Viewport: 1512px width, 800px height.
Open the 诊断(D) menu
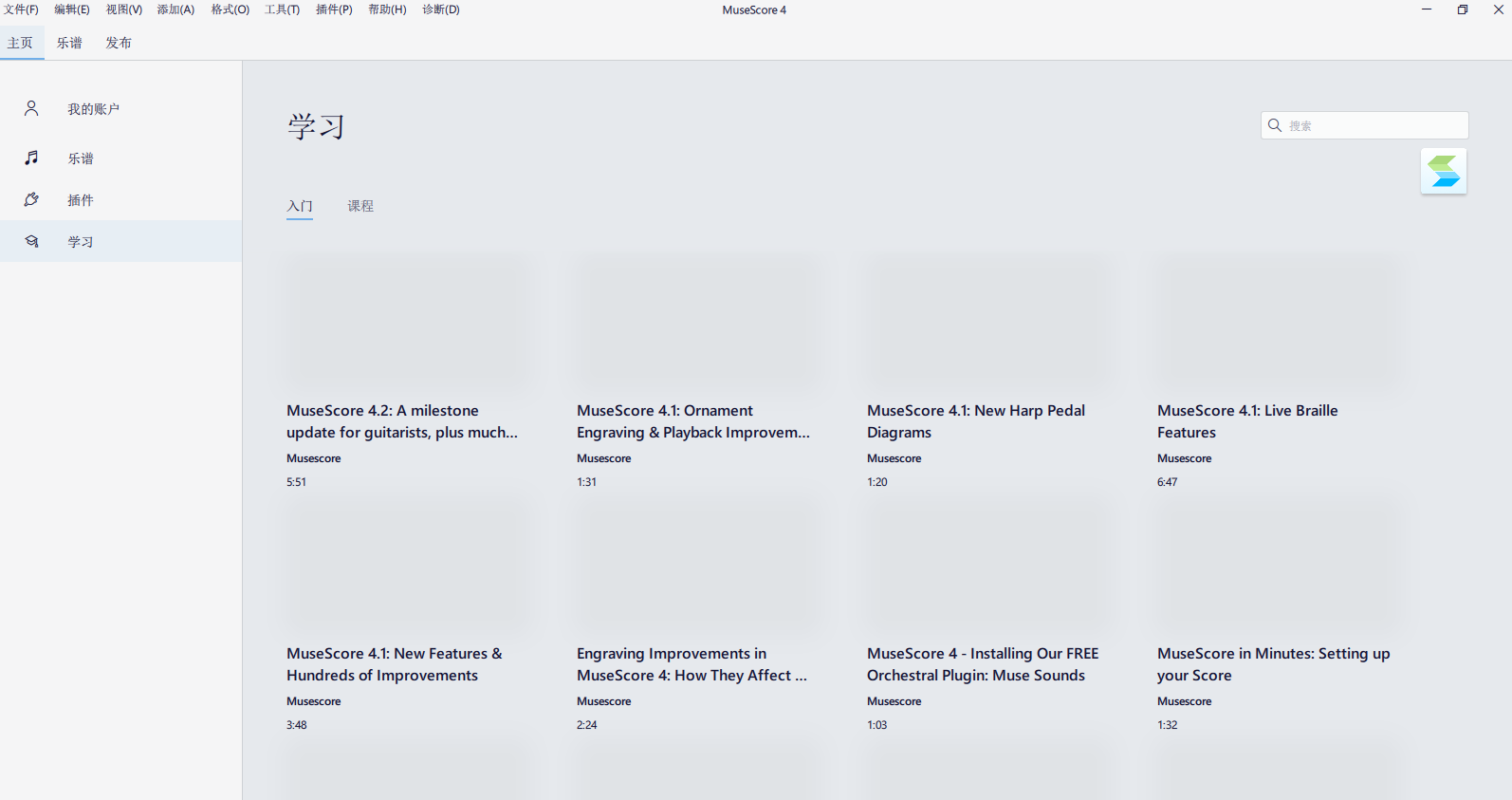(440, 9)
